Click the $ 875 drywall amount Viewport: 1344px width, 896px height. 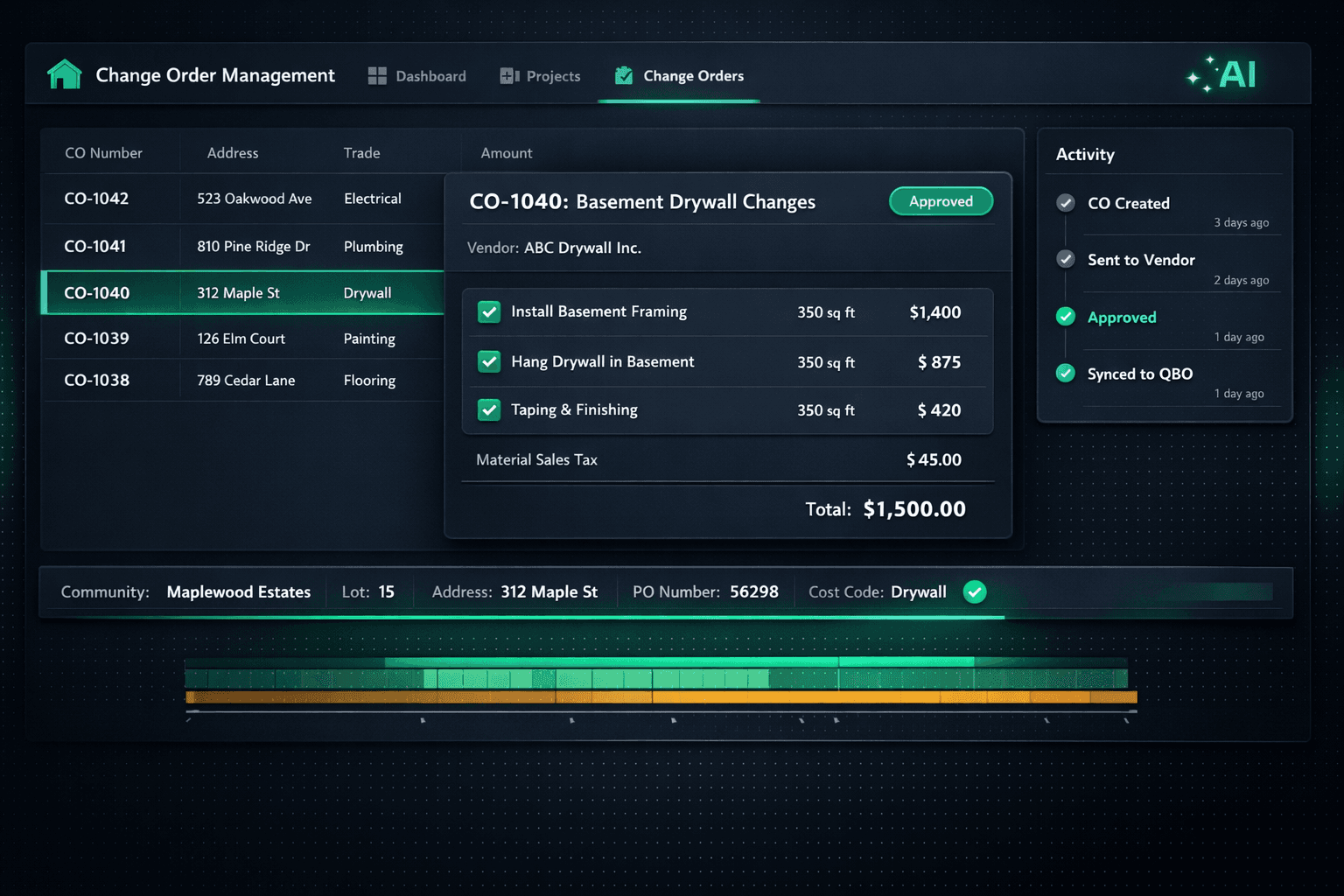pyautogui.click(x=939, y=362)
